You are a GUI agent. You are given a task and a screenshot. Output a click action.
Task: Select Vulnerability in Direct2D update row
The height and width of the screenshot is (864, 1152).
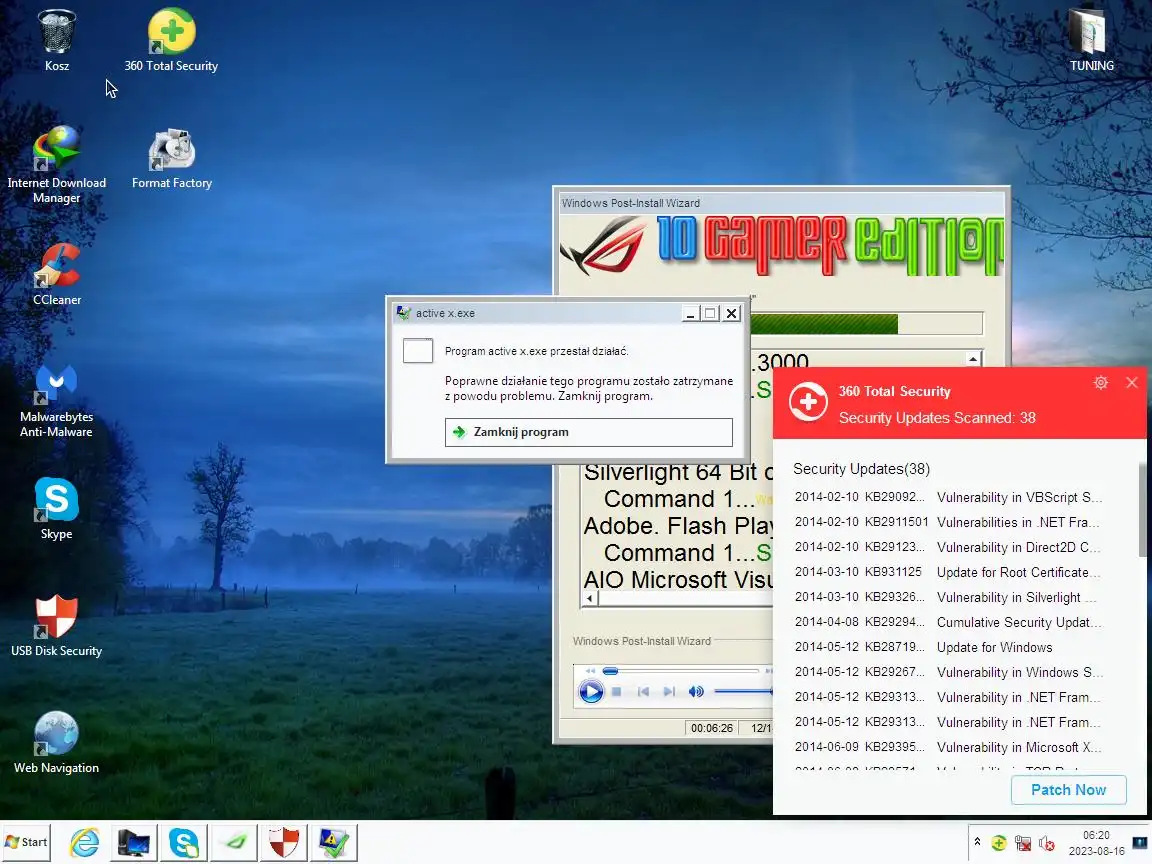pos(948,547)
